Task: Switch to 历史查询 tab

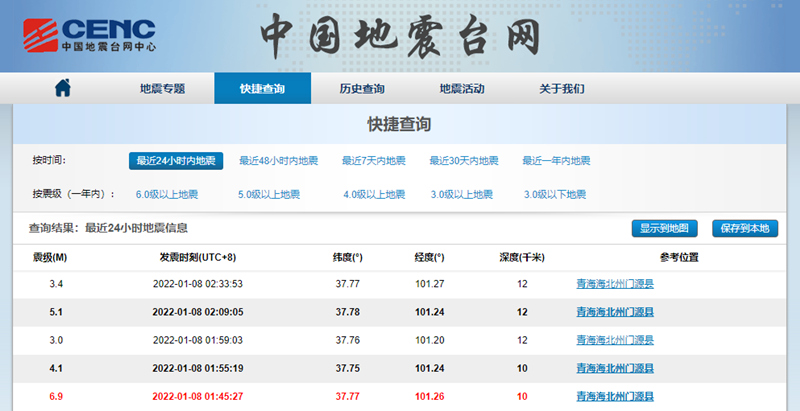Action: pos(361,88)
